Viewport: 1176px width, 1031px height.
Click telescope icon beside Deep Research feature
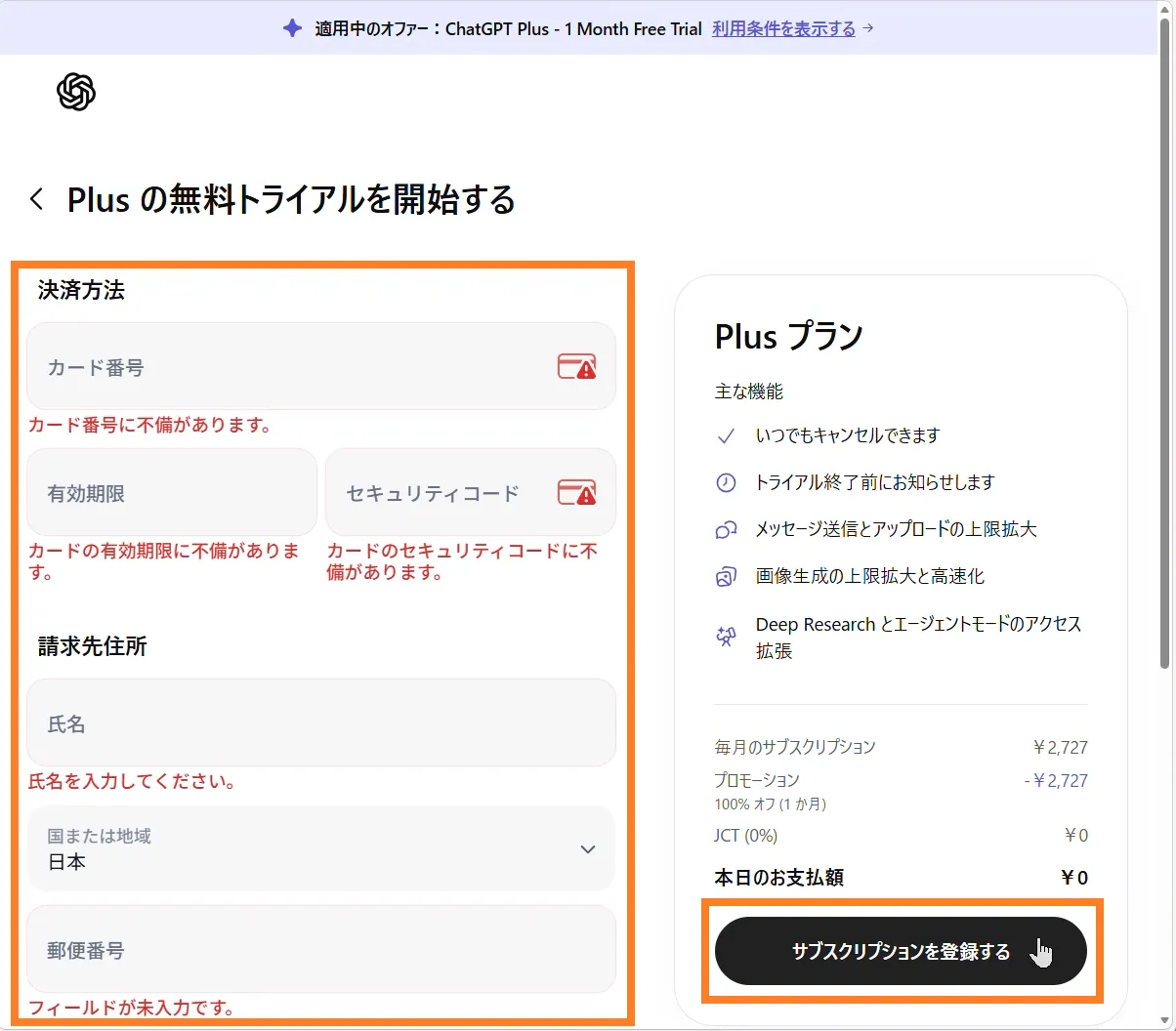tap(726, 637)
